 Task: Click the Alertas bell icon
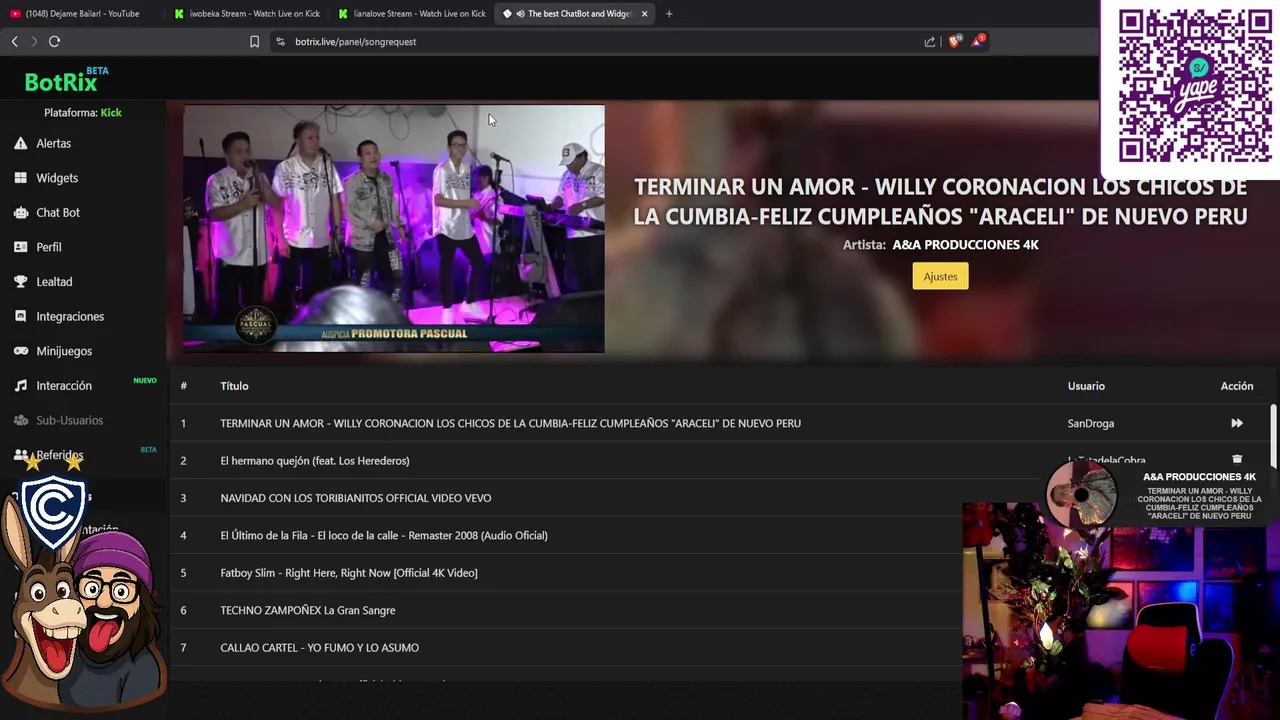pyautogui.click(x=20, y=143)
